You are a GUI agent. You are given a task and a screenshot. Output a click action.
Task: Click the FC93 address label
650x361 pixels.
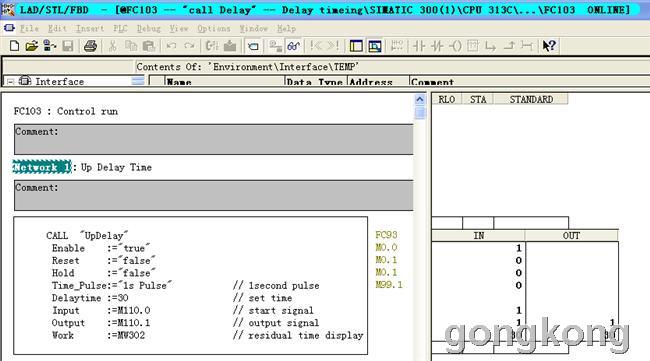(386, 235)
